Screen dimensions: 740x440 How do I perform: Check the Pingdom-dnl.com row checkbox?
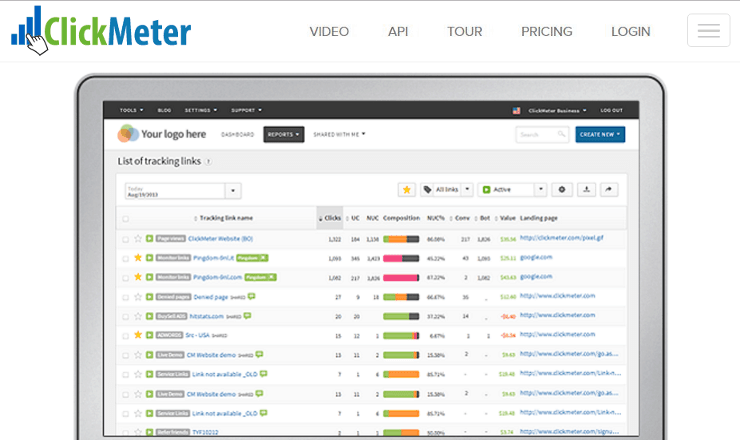pos(126,278)
